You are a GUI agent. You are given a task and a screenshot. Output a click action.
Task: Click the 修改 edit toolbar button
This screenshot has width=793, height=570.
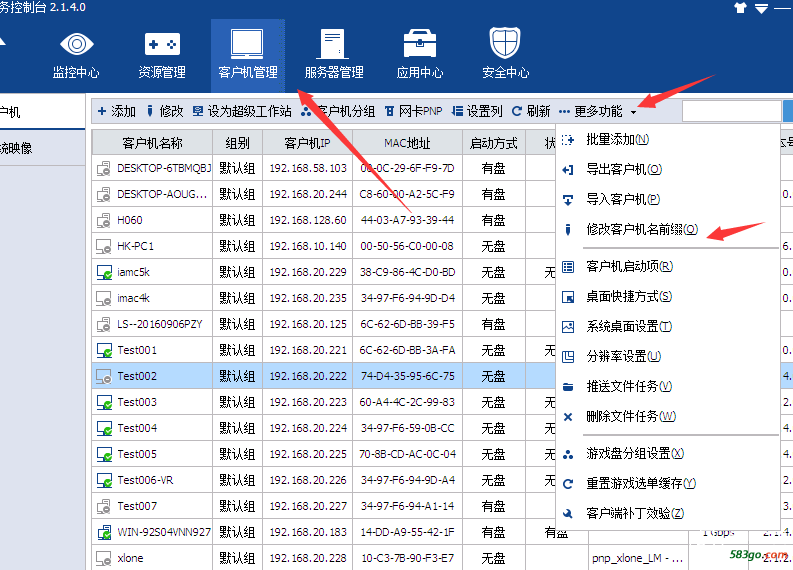[165, 111]
